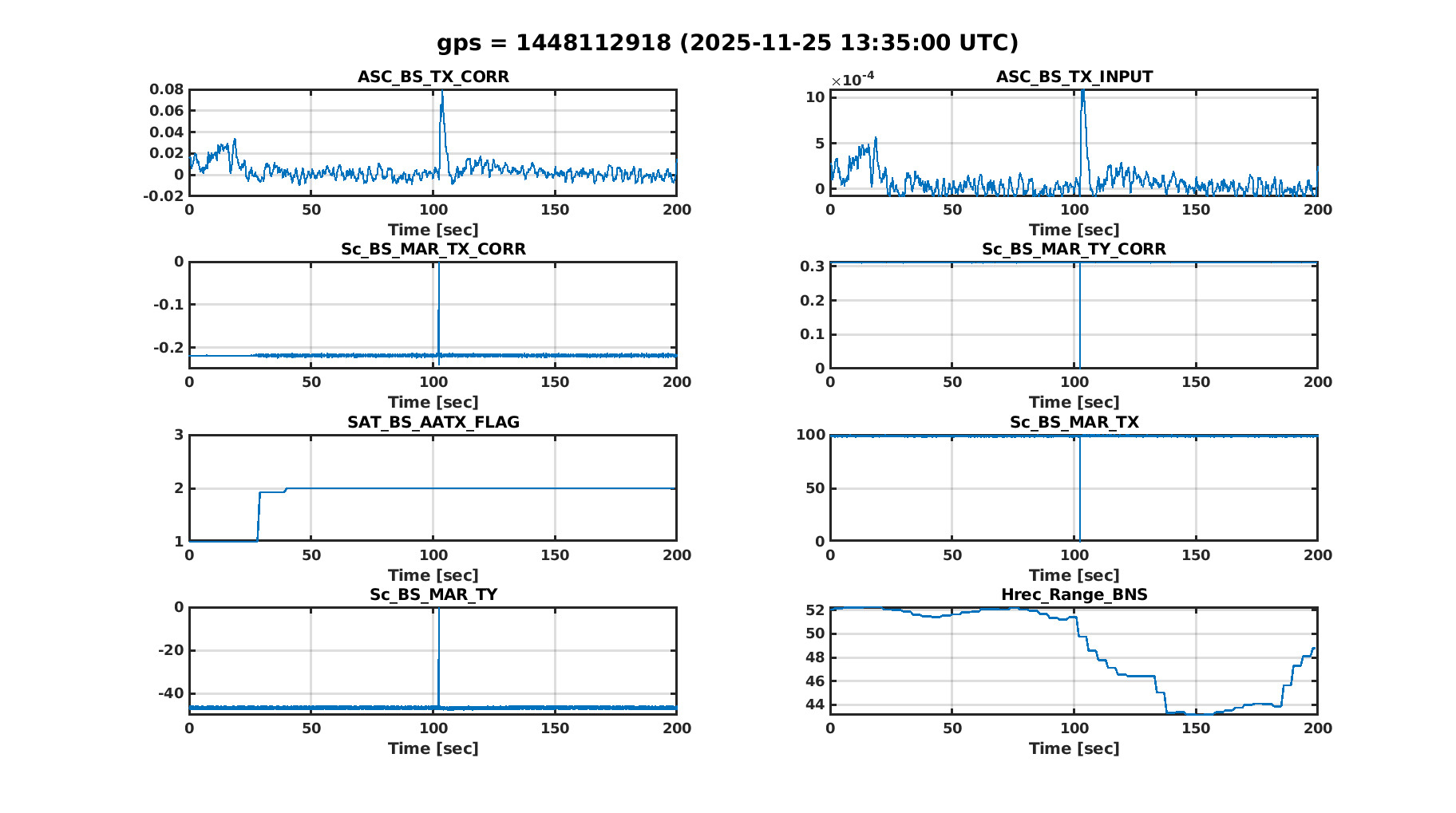The width and height of the screenshot is (1456, 813).
Task: Click the Sc_BS_MAR_TX_CORR plot title
Action: pos(433,249)
